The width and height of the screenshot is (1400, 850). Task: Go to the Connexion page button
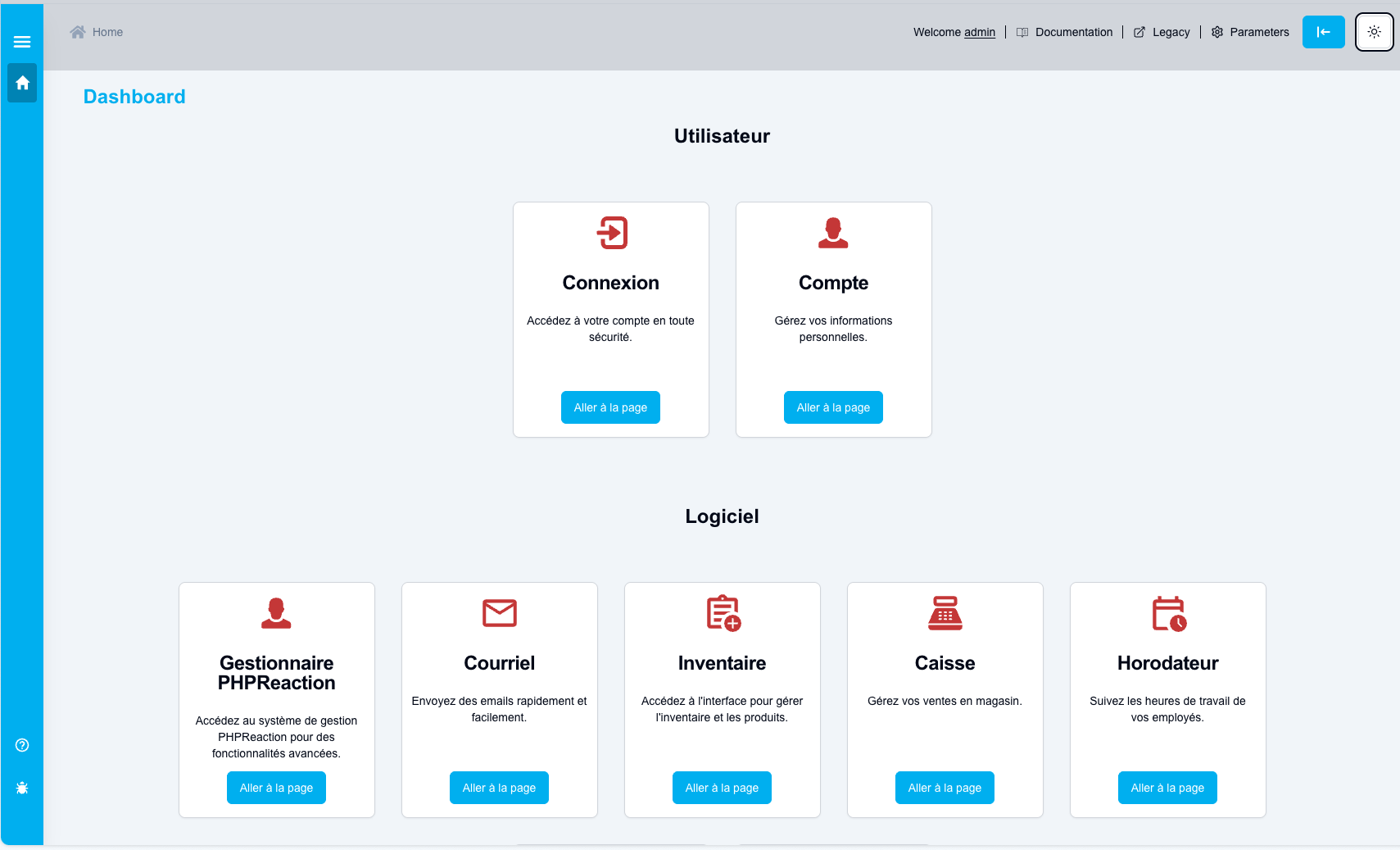point(610,407)
